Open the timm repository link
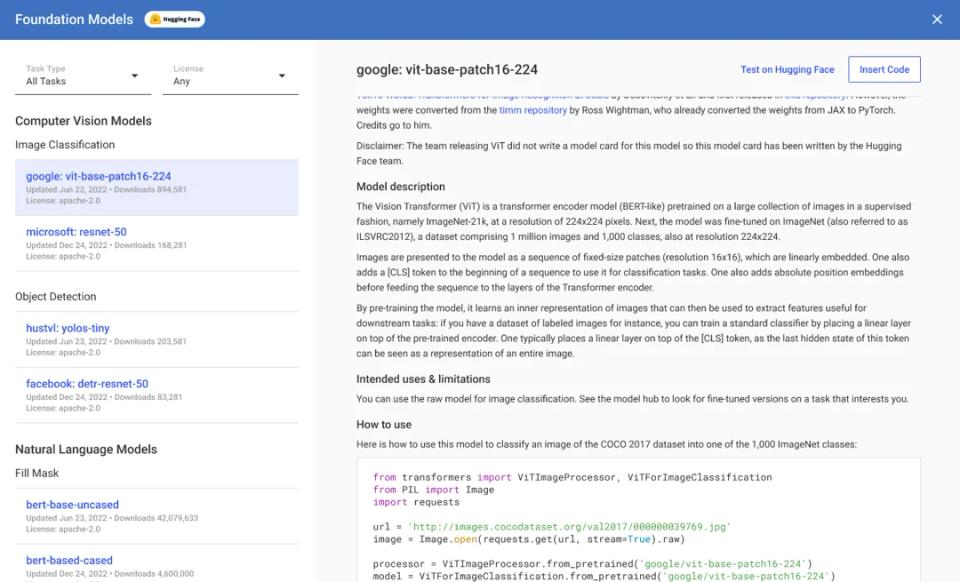The width and height of the screenshot is (960, 582). (x=533, y=110)
